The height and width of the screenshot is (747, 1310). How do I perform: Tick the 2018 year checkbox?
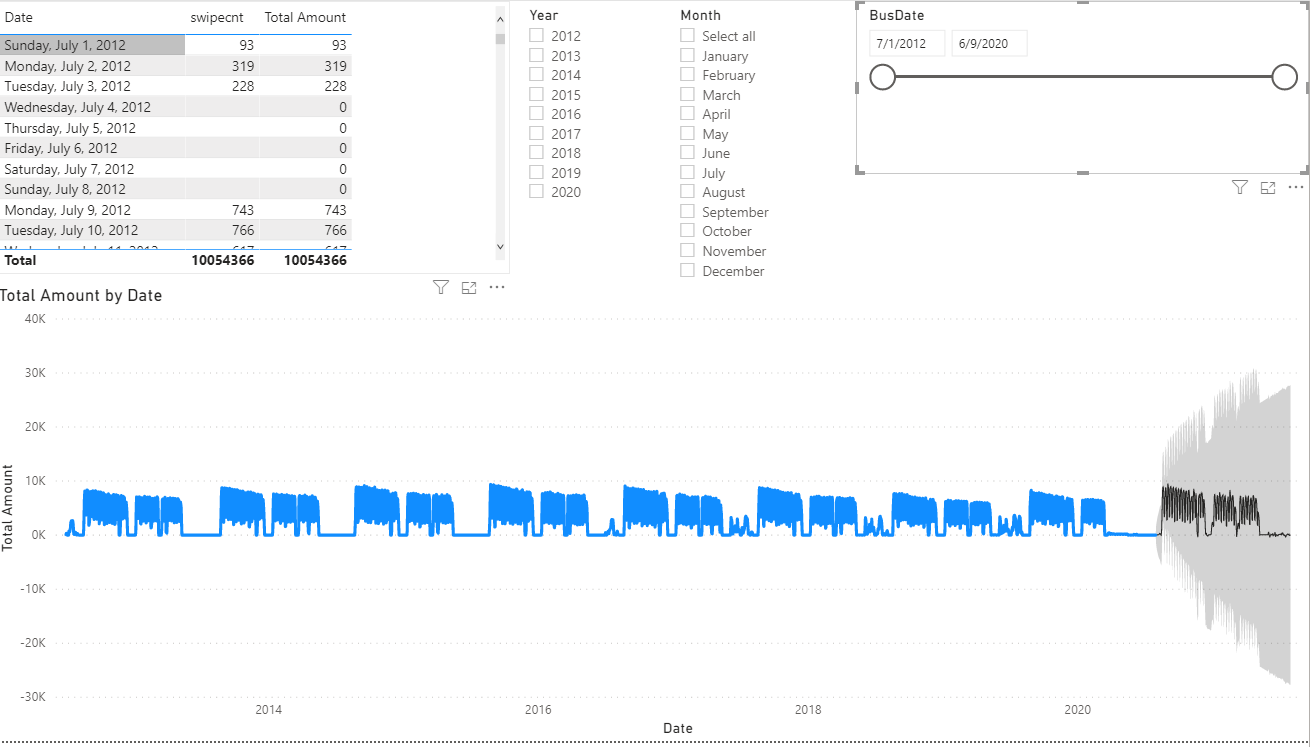click(x=537, y=152)
